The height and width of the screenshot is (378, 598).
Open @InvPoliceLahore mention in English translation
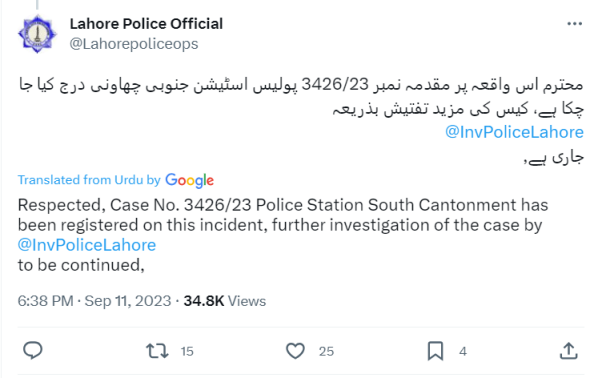pyautogui.click(x=87, y=245)
